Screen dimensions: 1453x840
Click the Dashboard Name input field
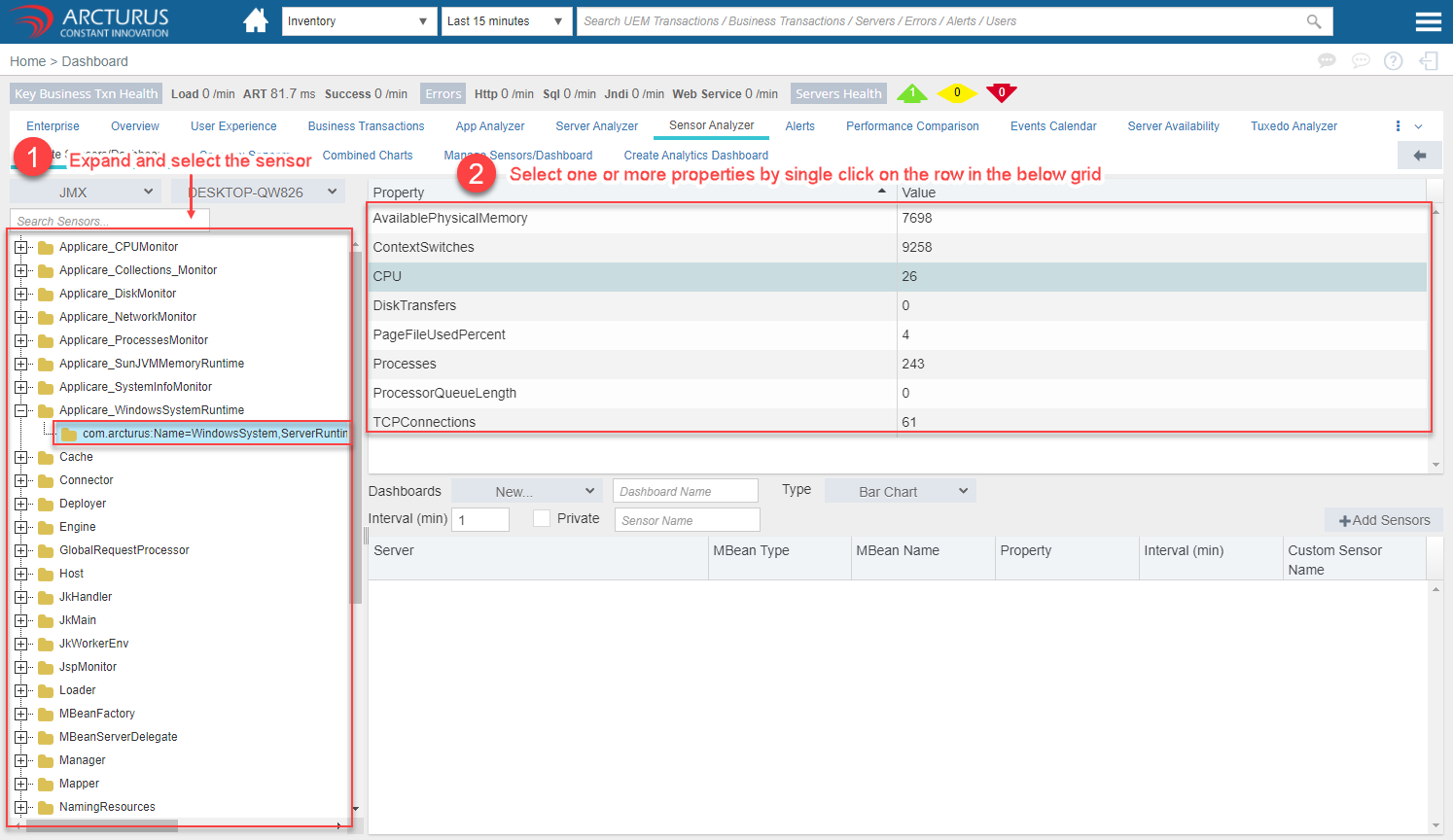point(685,491)
